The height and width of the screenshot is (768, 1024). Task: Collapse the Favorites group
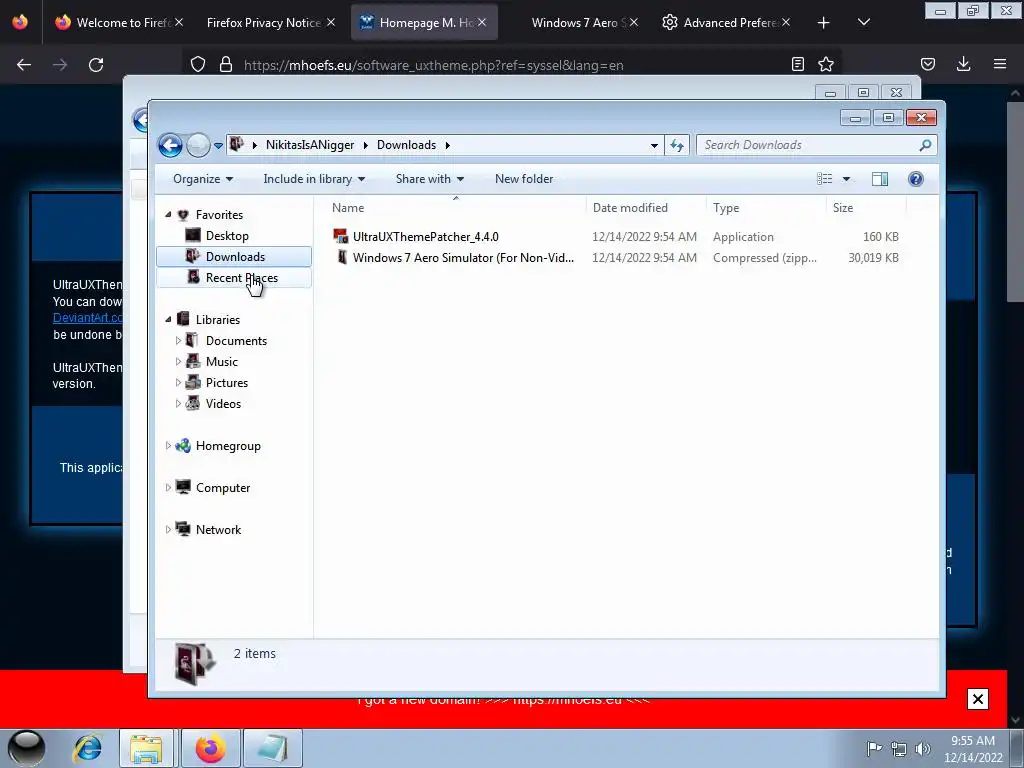pos(168,214)
